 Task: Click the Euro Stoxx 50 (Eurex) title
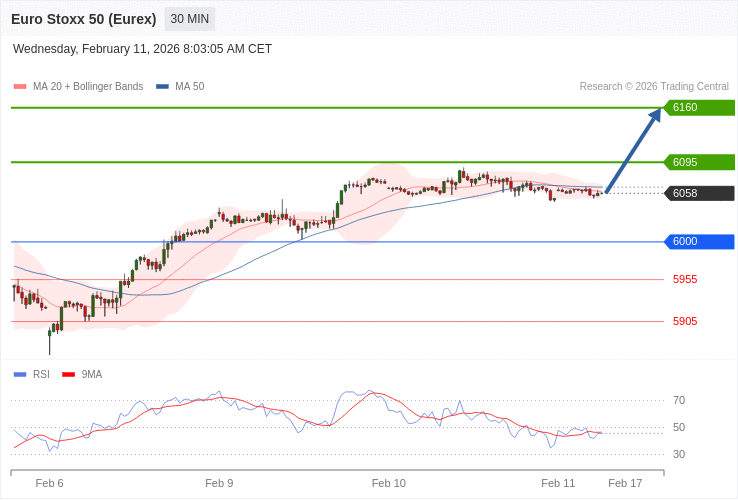[x=84, y=19]
